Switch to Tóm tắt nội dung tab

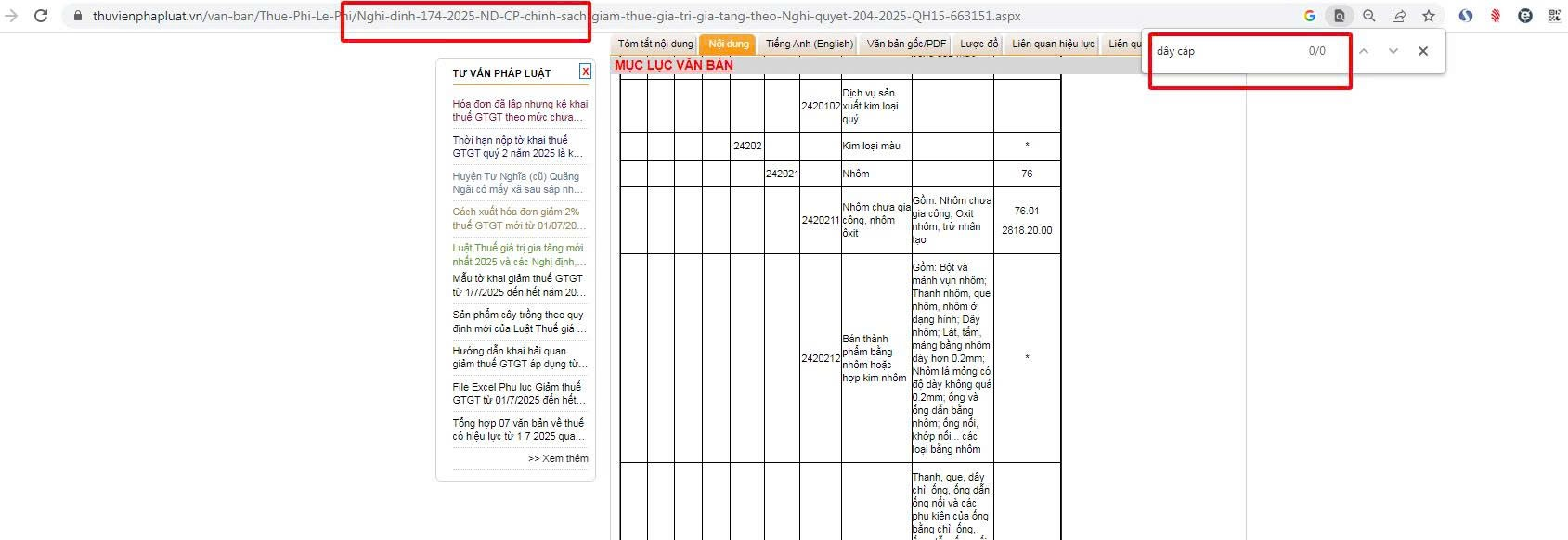[655, 44]
